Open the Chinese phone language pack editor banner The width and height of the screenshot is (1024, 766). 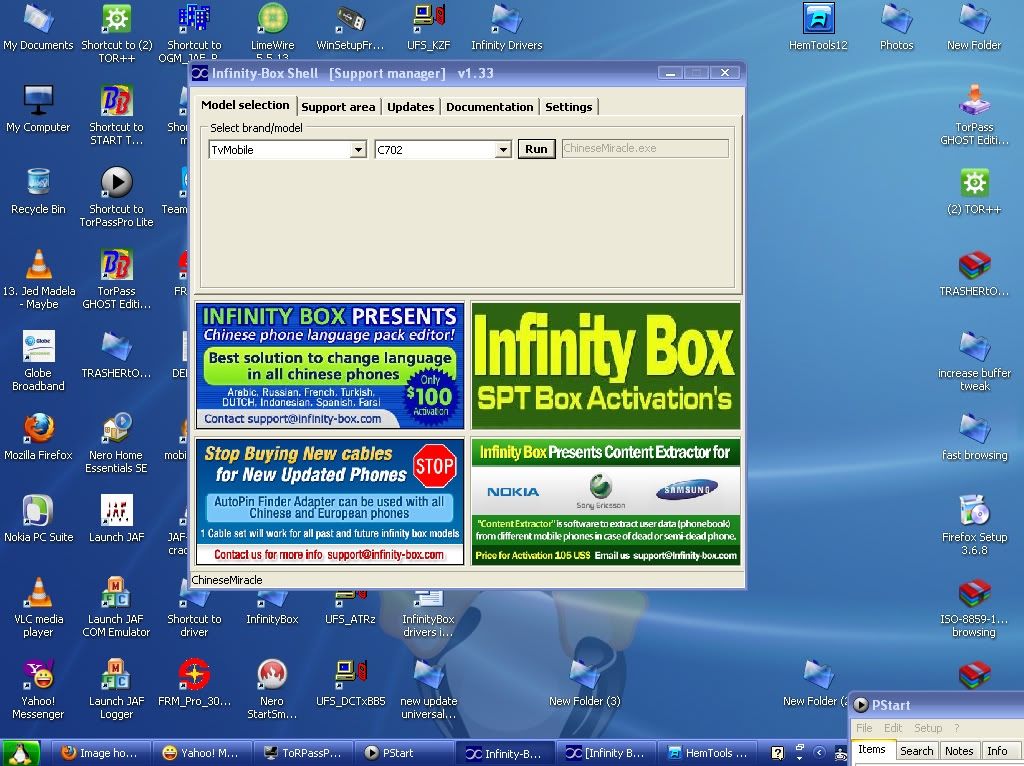[x=330, y=365]
